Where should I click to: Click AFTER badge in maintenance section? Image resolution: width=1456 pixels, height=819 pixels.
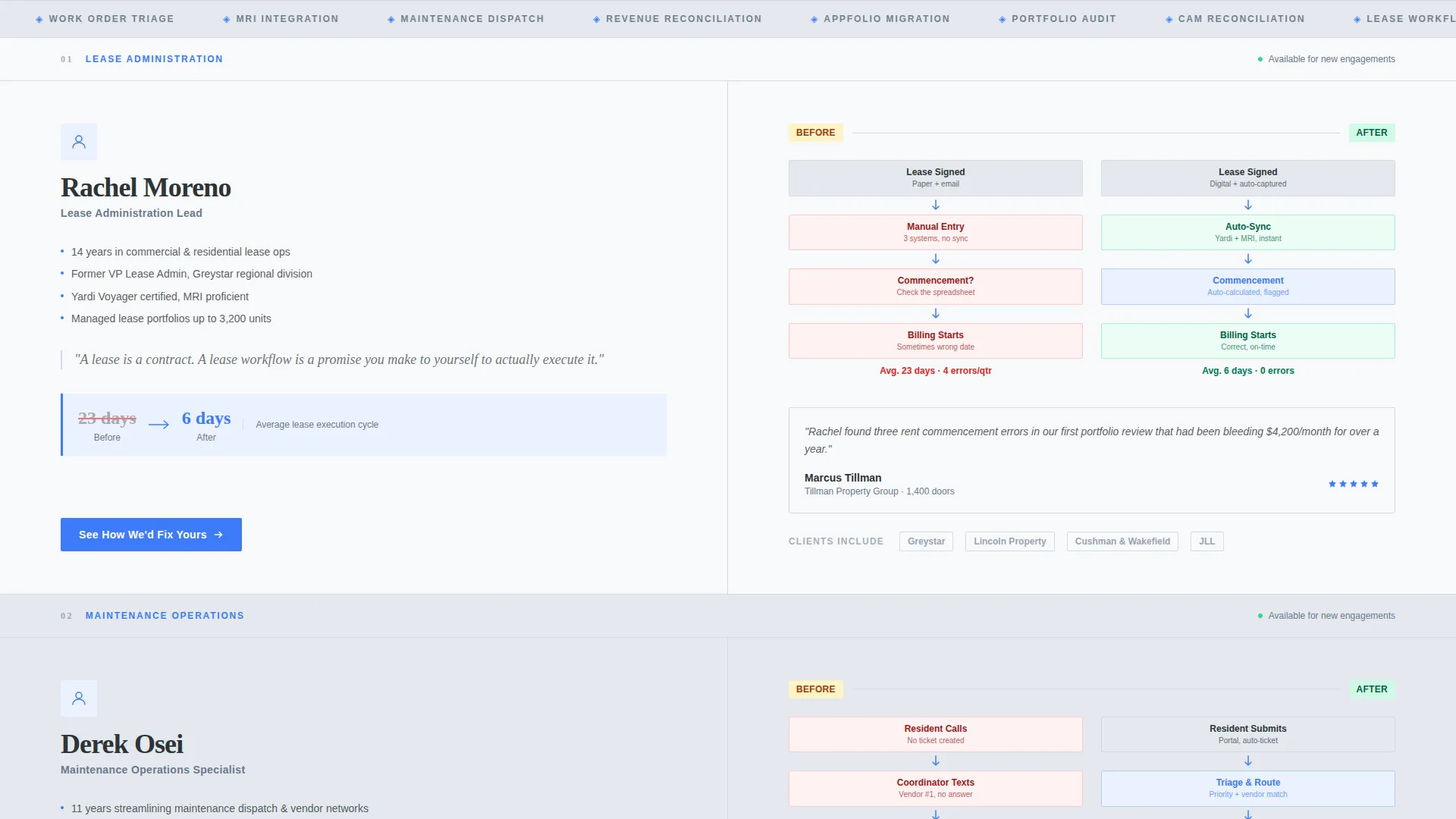[1371, 689]
